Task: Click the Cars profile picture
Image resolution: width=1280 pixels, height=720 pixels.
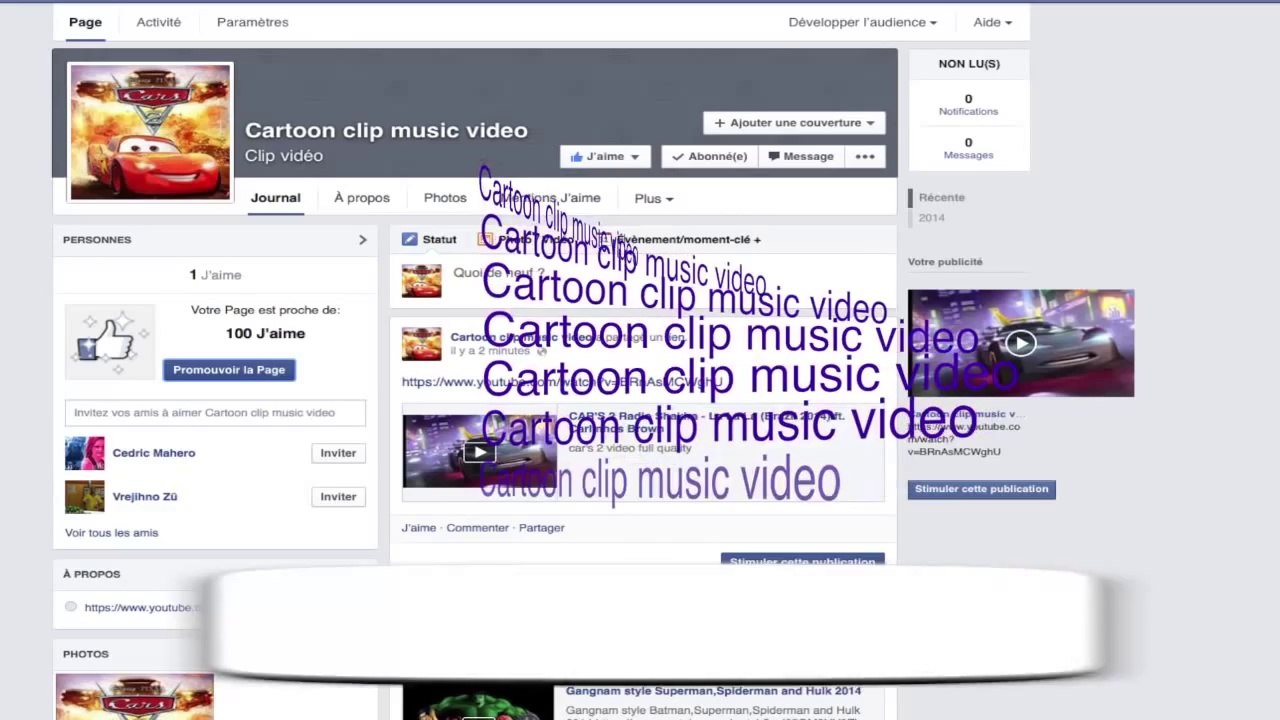Action: (150, 132)
